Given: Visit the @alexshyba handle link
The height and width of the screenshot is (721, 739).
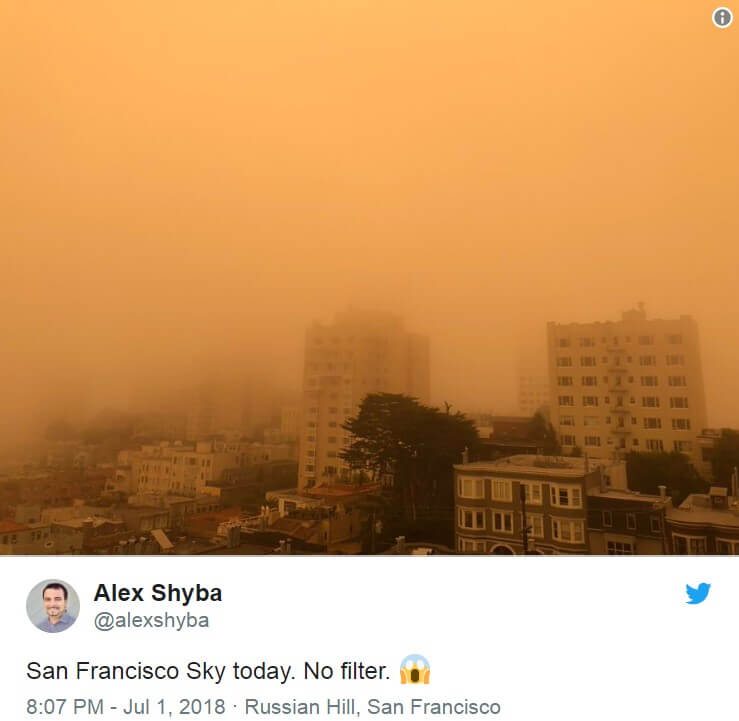Looking at the screenshot, I should click(x=151, y=620).
